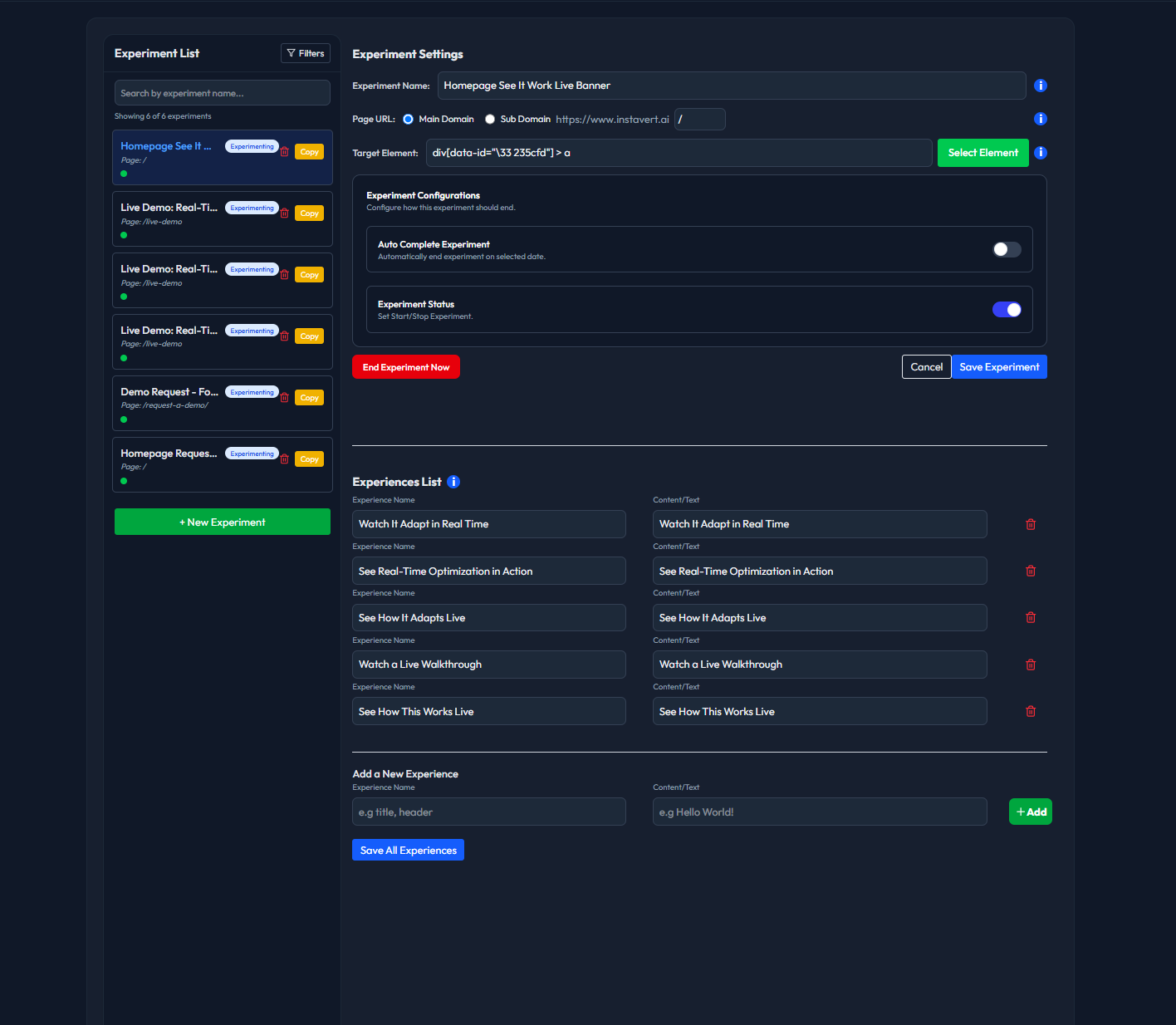
Task: Edit Experience Name 'See Real-Time Optimization in Action'
Action: 489,571
